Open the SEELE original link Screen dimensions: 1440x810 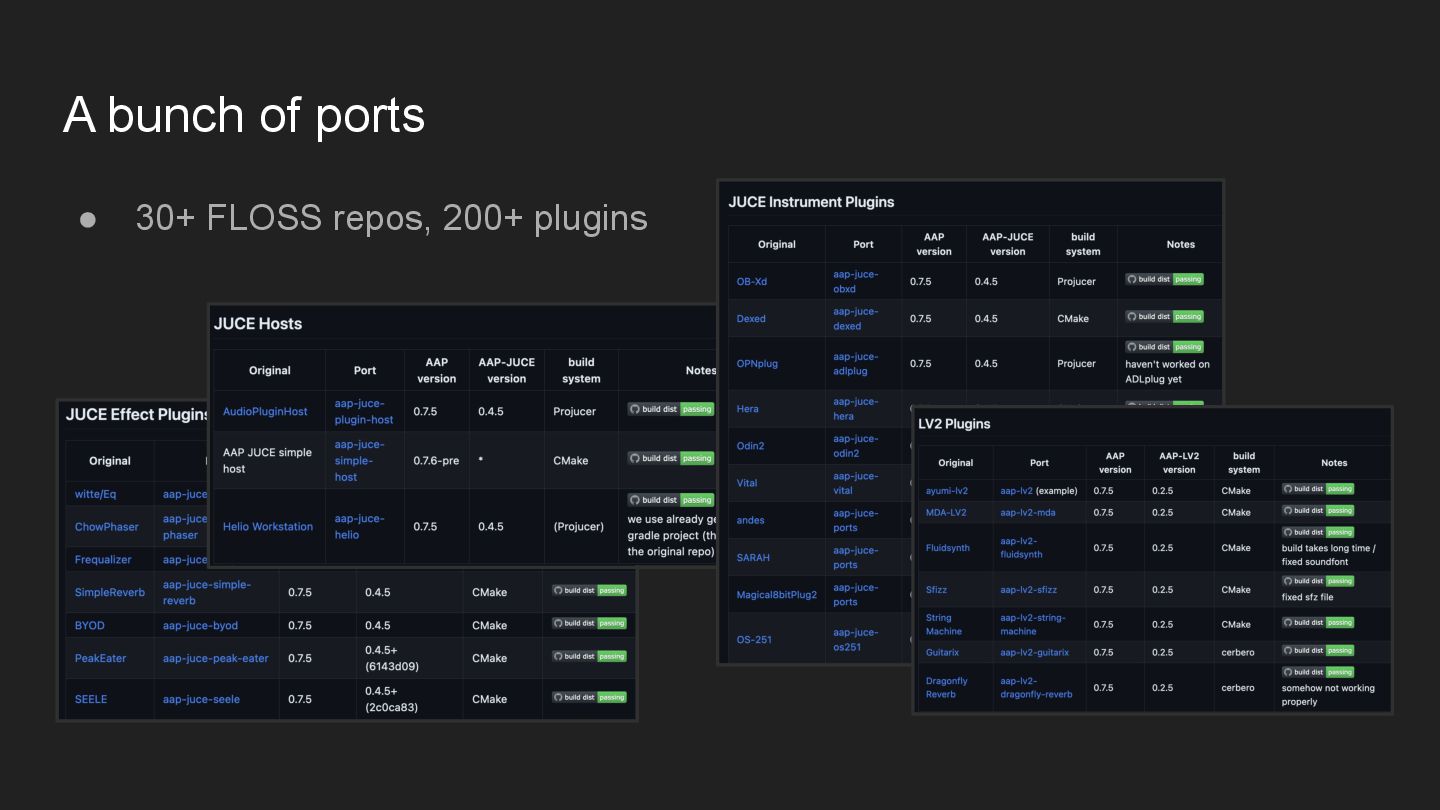pos(91,699)
